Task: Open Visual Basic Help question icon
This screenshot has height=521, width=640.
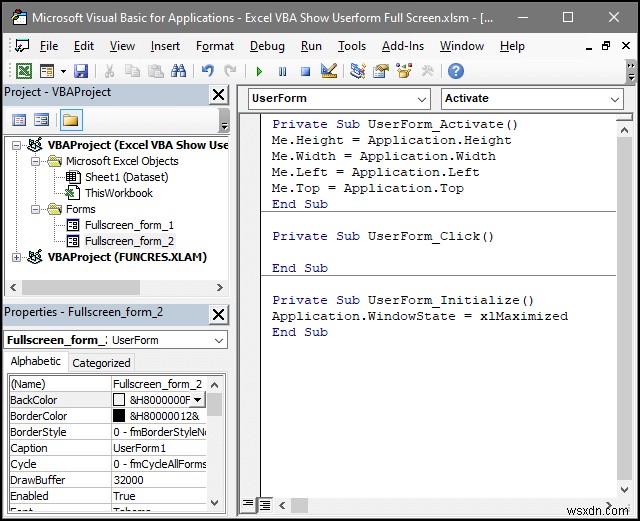Action: pos(456,71)
